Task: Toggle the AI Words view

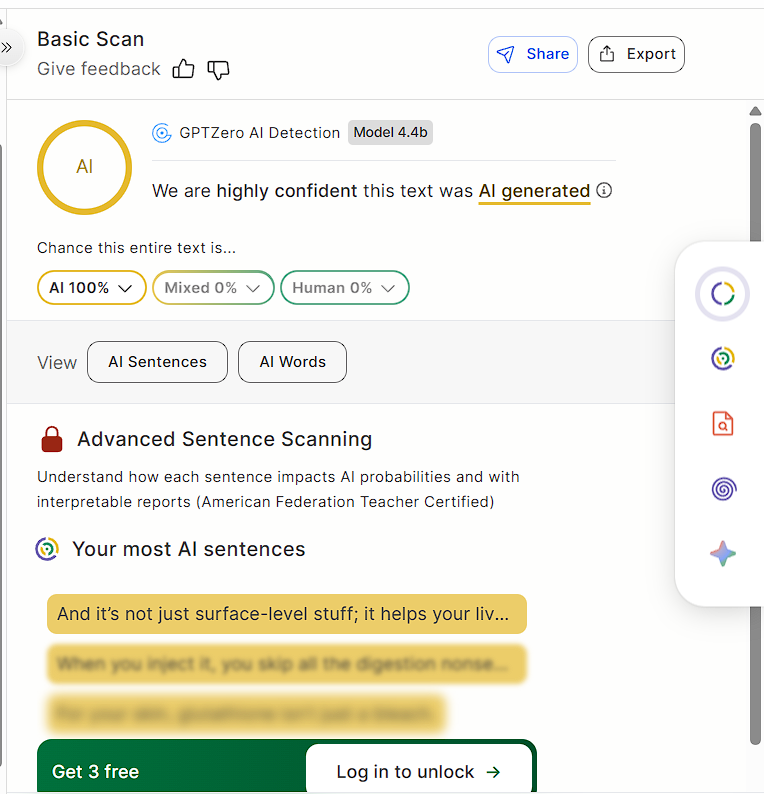Action: point(293,362)
